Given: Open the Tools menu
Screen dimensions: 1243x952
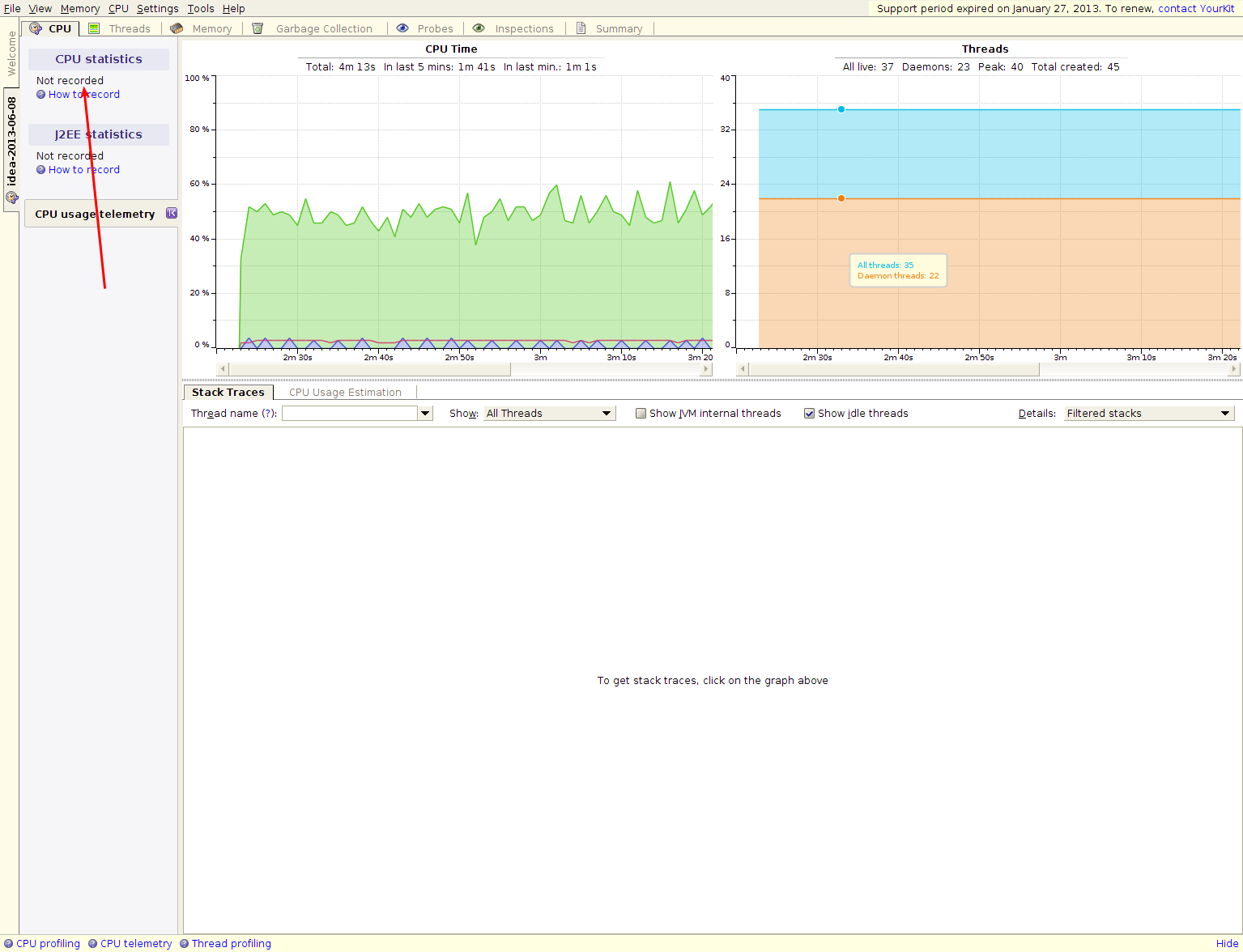Looking at the screenshot, I should pyautogui.click(x=201, y=9).
